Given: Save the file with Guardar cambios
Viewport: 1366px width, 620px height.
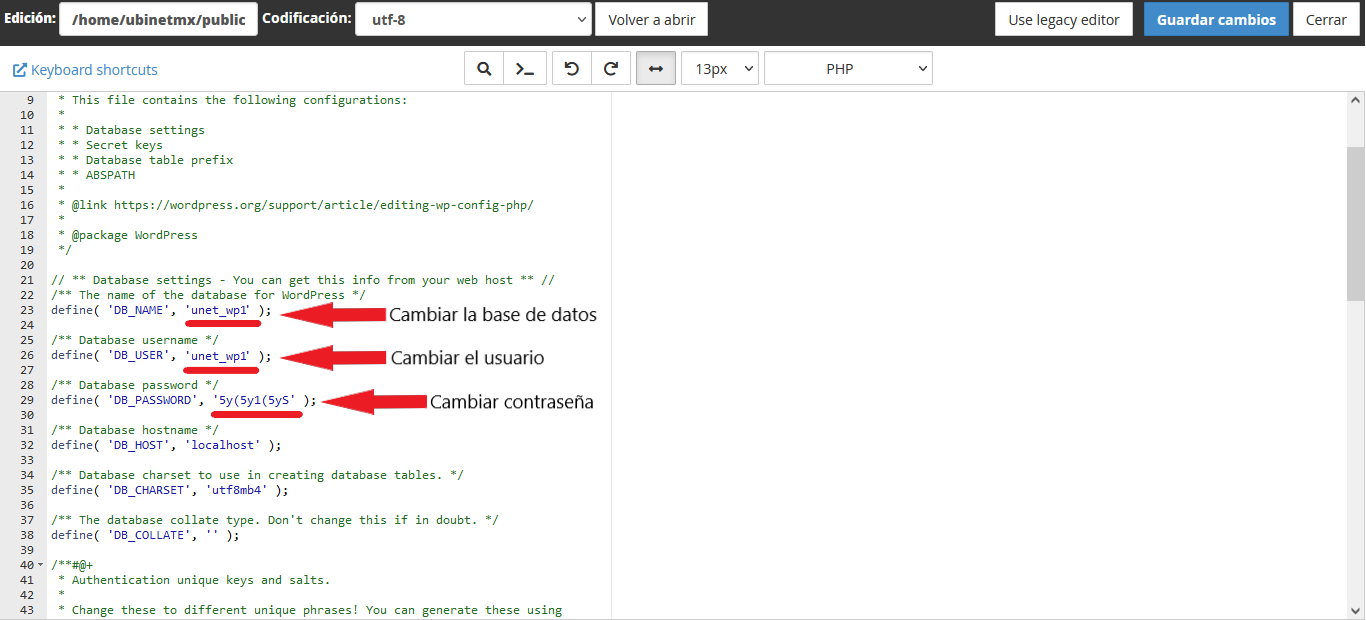Looking at the screenshot, I should point(1216,19).
